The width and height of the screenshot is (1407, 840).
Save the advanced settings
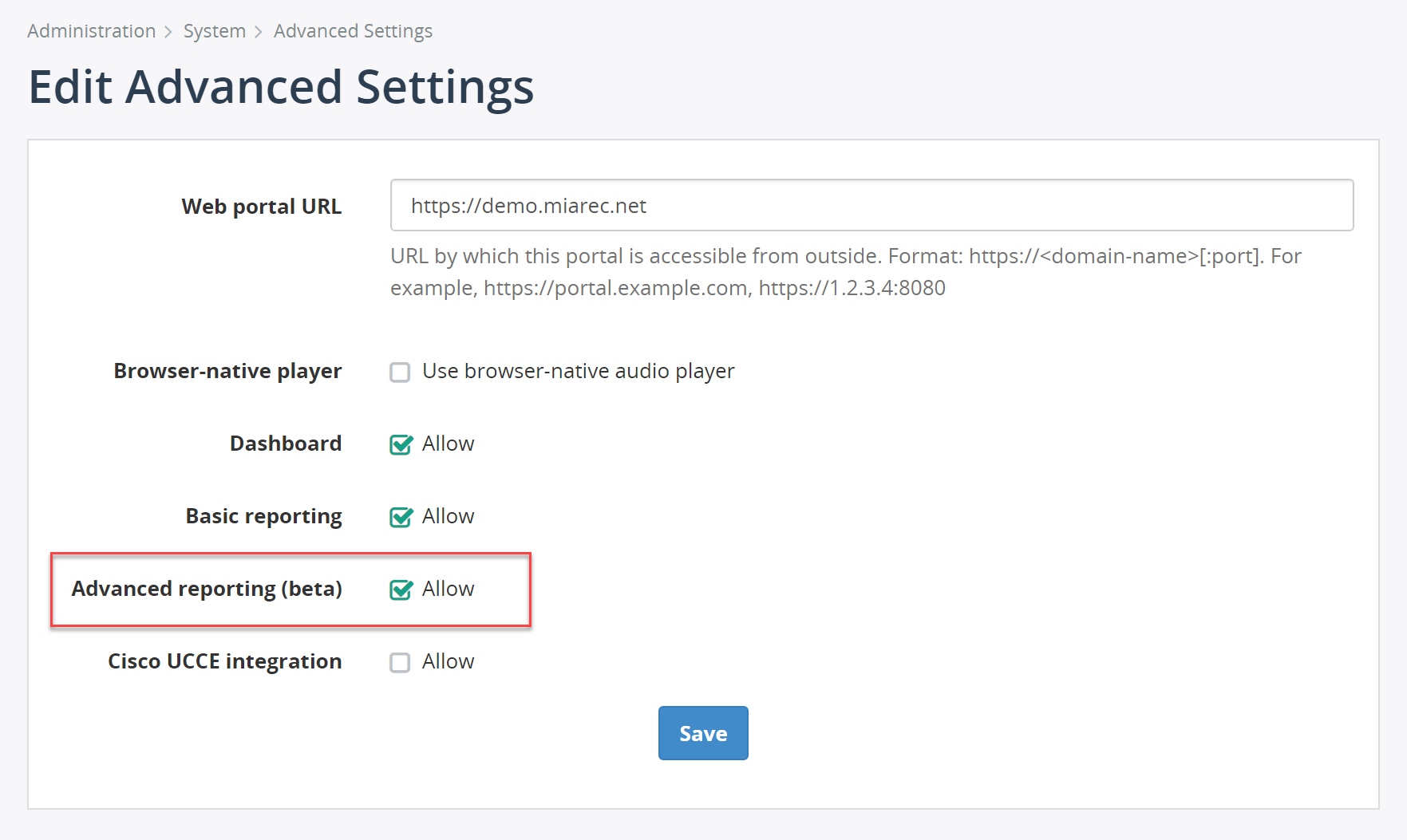pos(703,733)
